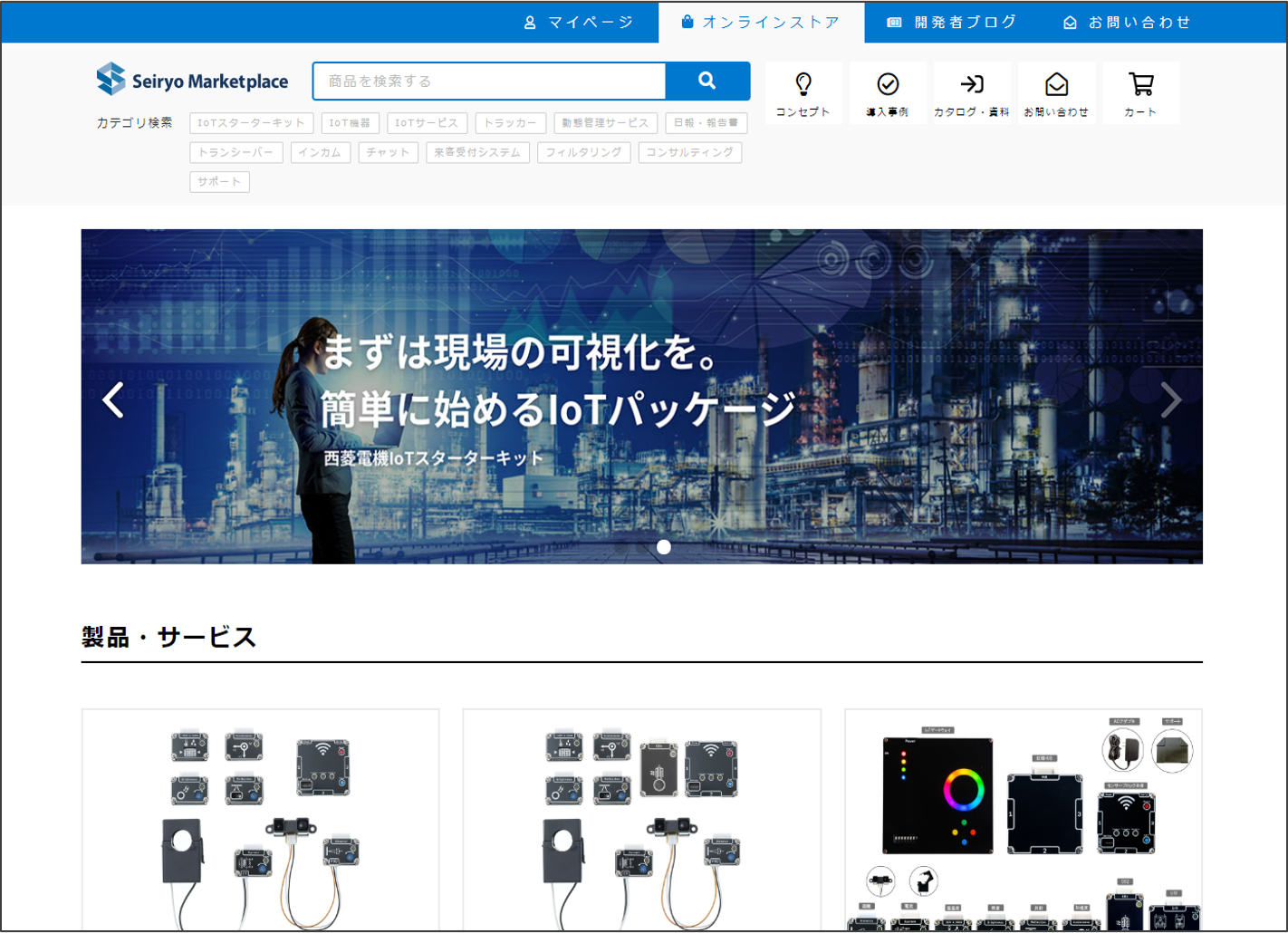Open the マイページ tab
The image size is (1288, 933).
point(580,23)
